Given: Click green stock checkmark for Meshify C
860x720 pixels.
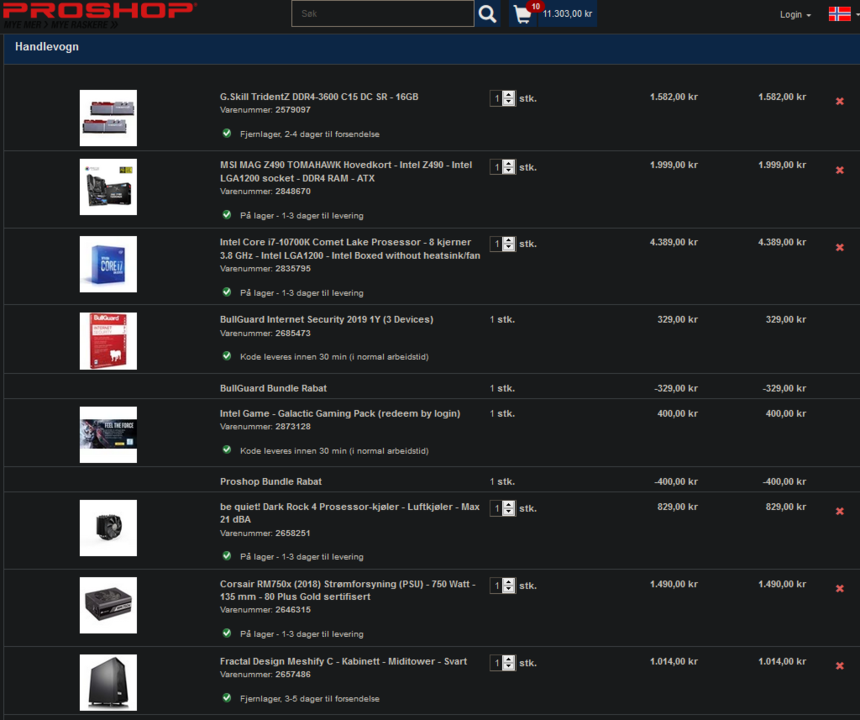Looking at the screenshot, I should click(x=227, y=698).
